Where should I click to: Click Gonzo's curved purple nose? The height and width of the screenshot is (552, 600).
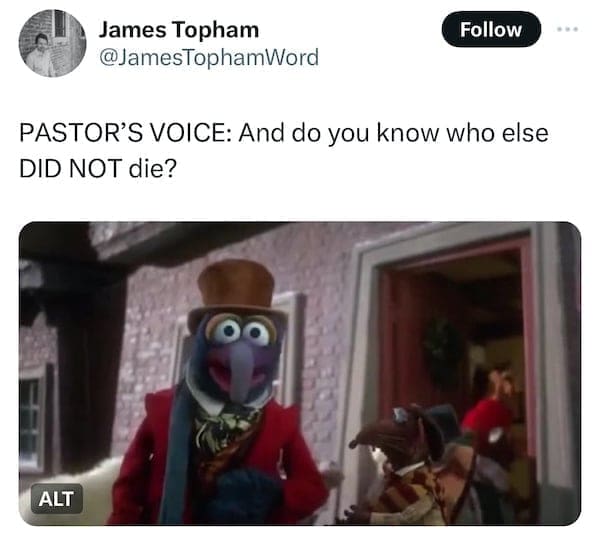(242, 371)
